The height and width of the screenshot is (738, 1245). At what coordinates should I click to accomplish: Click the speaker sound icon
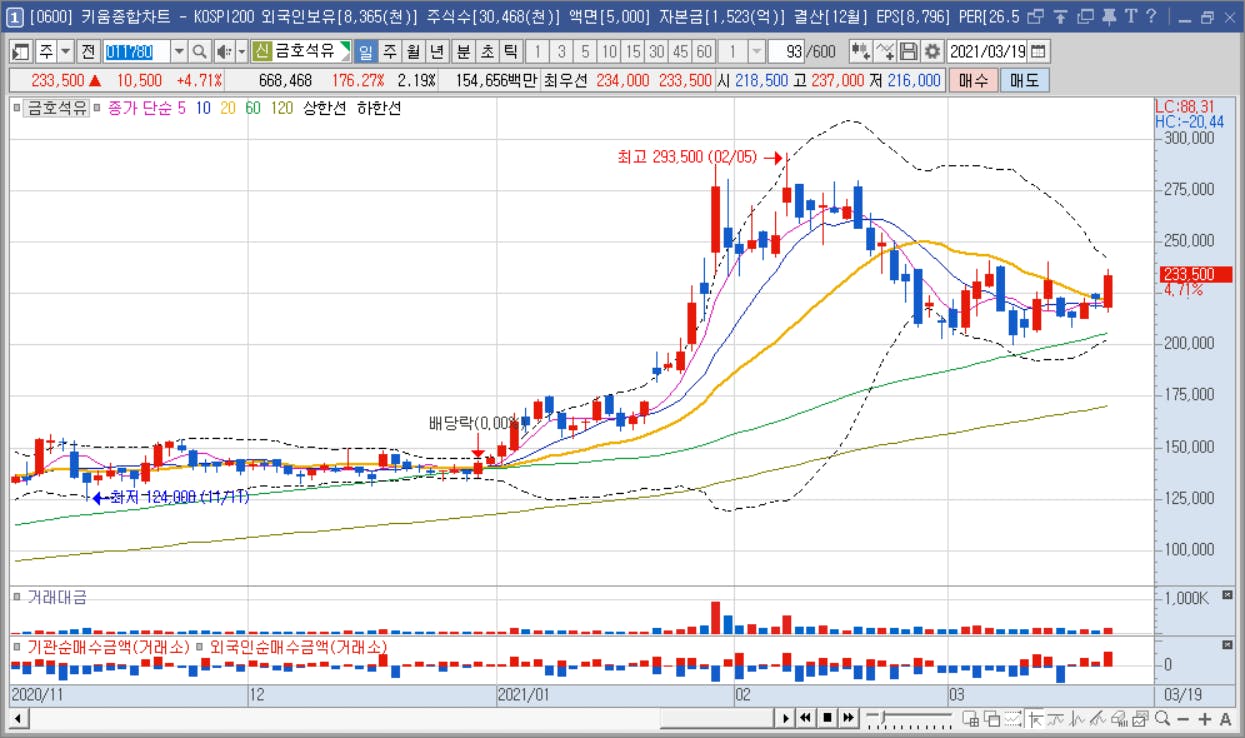tap(224, 52)
